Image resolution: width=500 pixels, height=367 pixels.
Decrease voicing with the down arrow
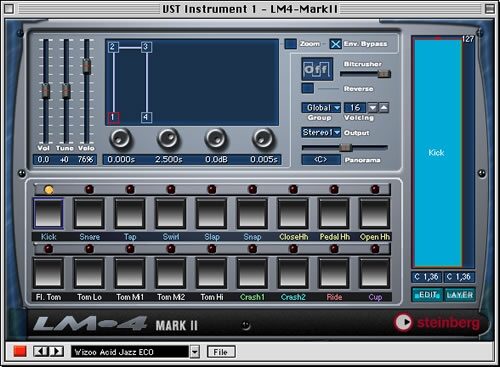[x=373, y=108]
